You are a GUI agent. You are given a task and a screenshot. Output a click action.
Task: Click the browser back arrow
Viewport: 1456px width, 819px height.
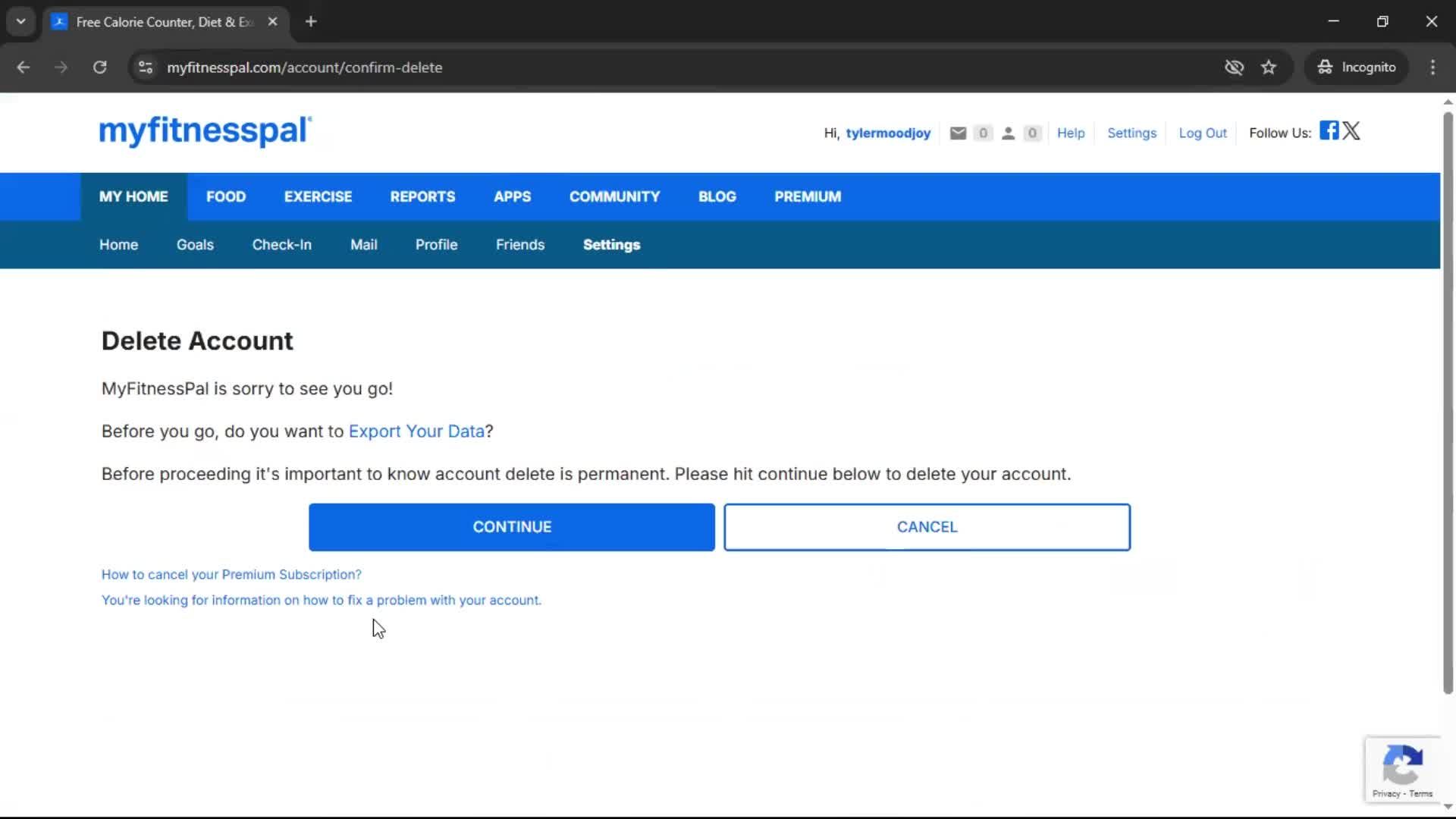tap(24, 67)
